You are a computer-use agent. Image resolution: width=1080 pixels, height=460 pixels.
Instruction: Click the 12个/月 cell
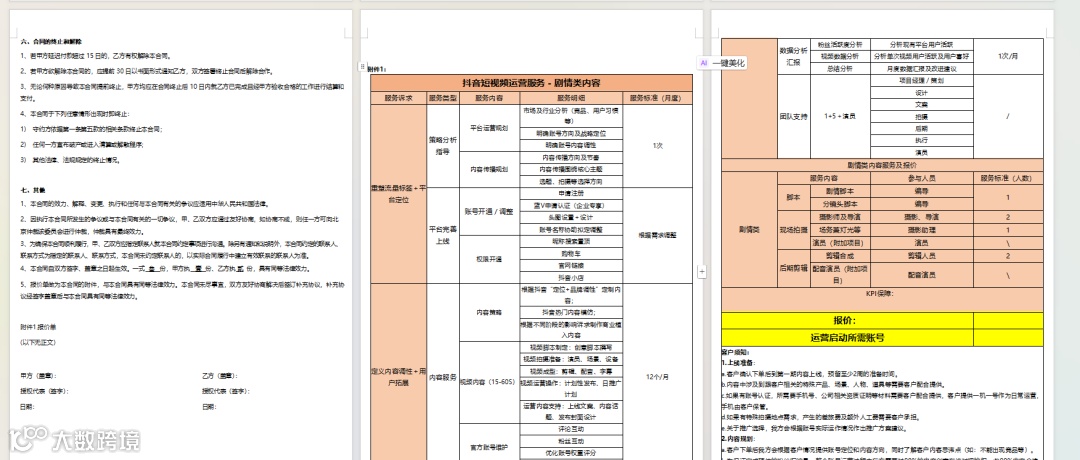(x=657, y=377)
